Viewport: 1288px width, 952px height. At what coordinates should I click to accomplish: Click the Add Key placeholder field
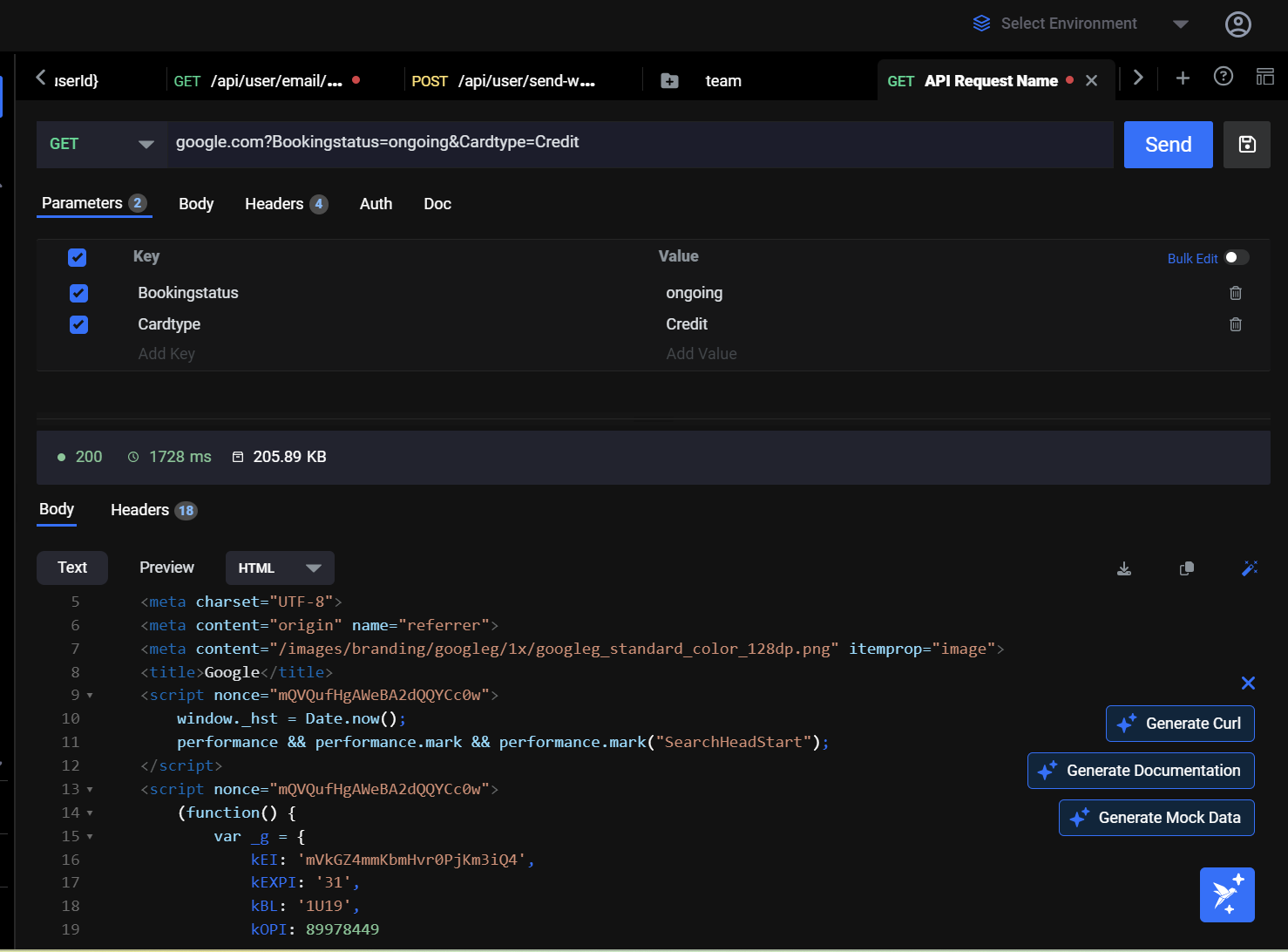coord(166,354)
